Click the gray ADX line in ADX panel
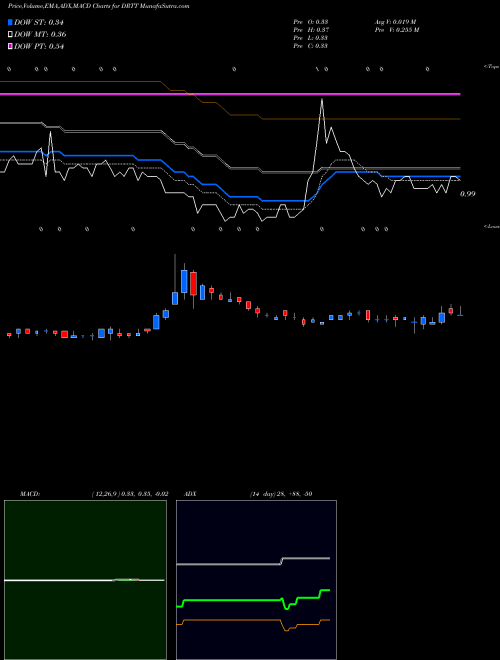This screenshot has height=660, width=500. [x=253, y=564]
